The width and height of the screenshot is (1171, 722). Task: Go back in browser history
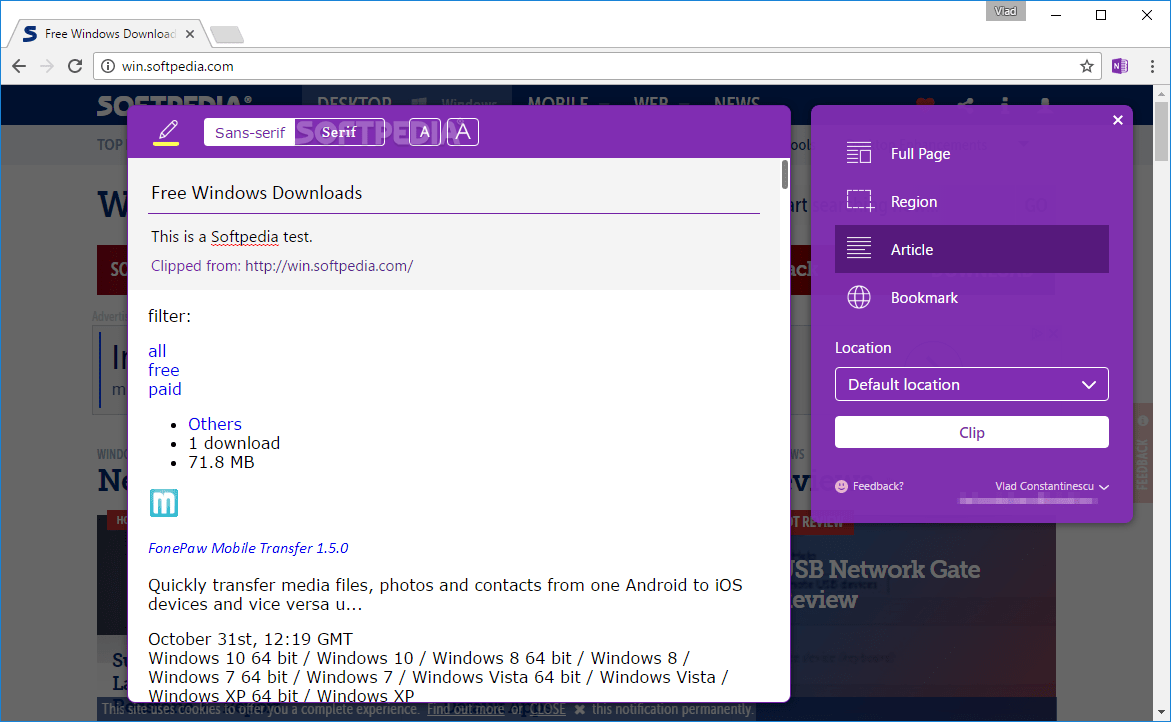pos(19,66)
